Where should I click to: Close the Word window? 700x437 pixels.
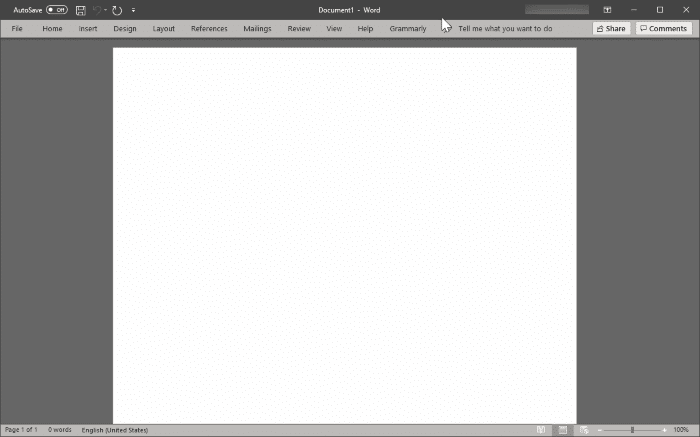[x=686, y=10]
